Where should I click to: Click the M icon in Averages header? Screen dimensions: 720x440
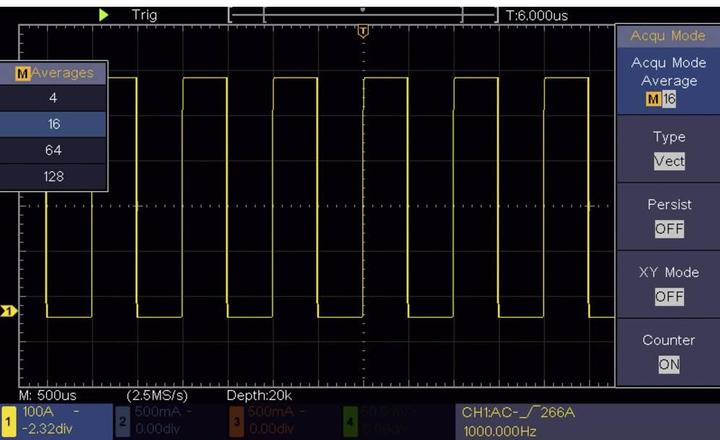tap(22, 73)
